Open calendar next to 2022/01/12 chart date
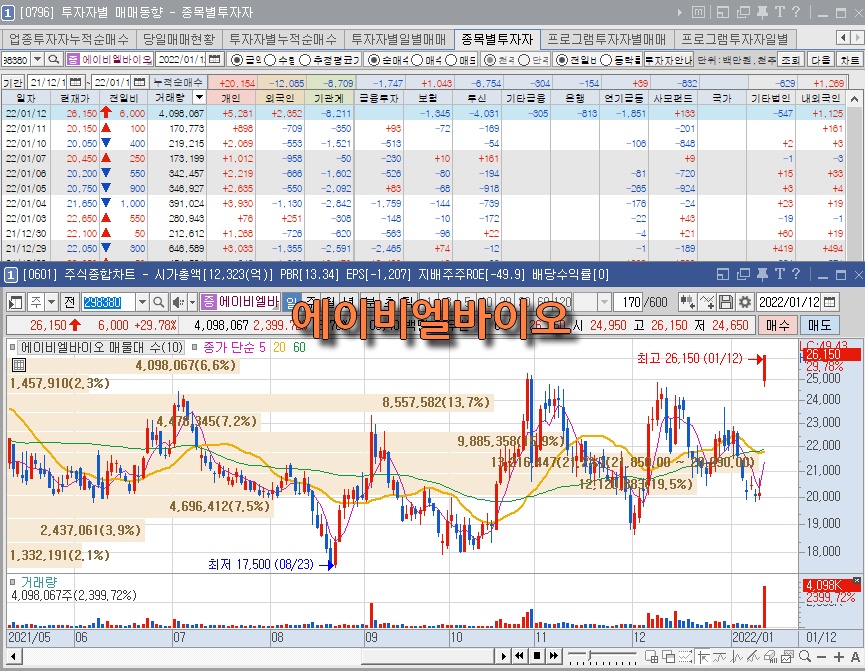 829,302
